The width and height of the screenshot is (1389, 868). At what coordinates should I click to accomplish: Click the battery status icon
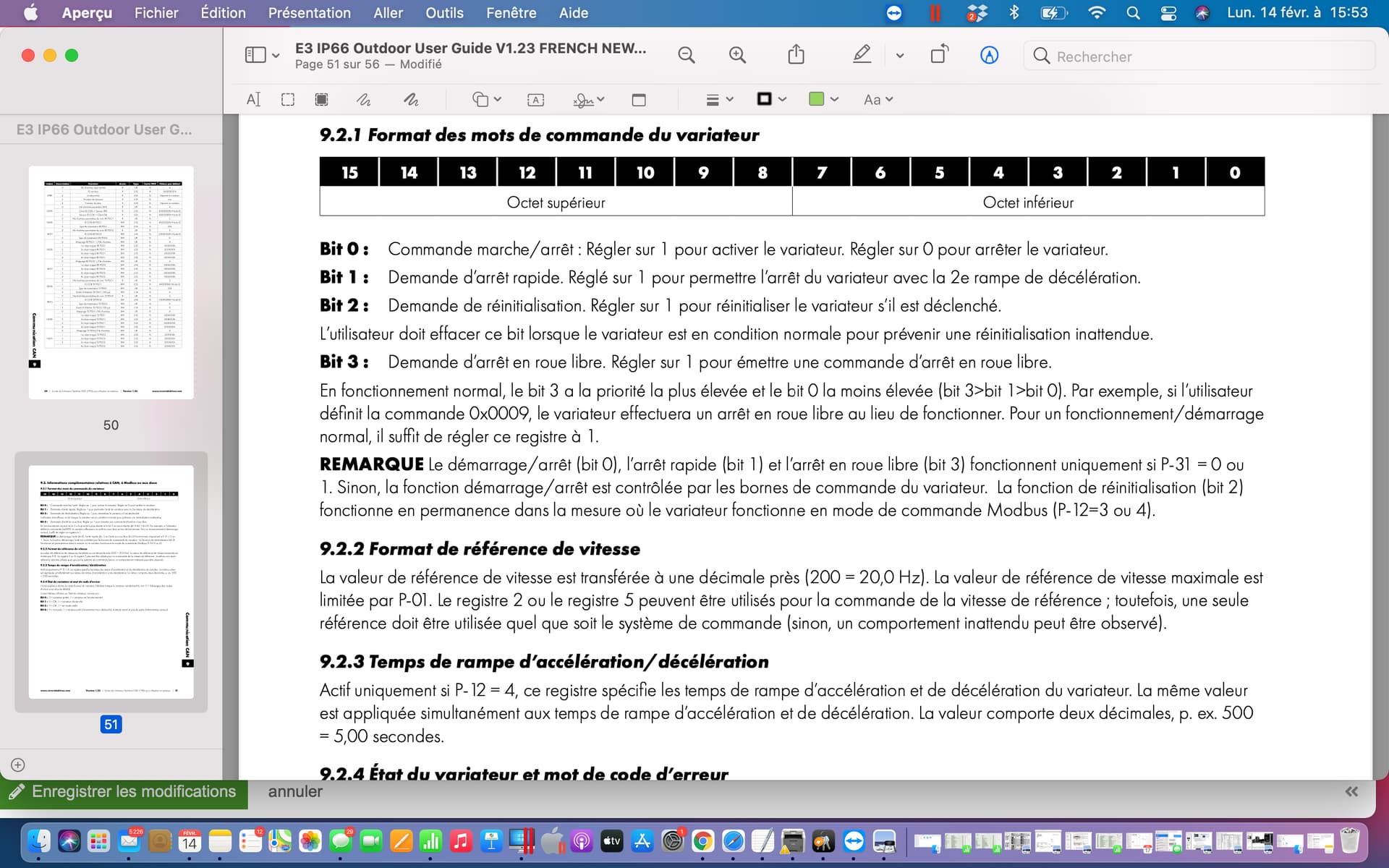1053,13
